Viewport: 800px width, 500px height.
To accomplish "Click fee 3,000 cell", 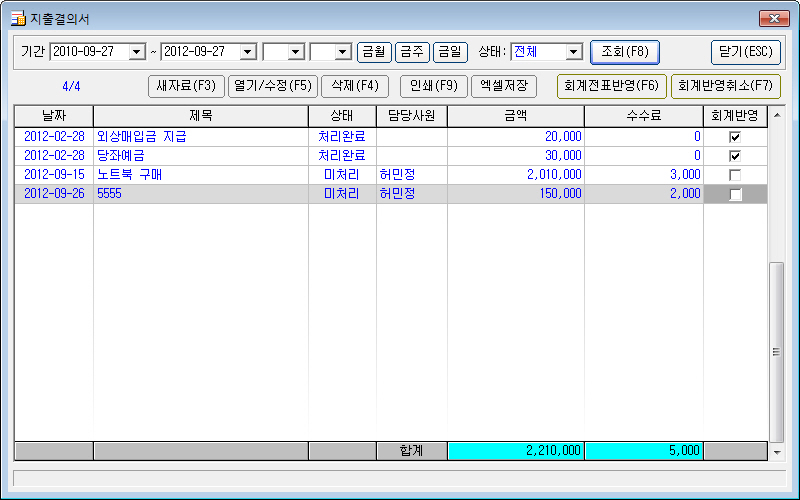I will pos(644,175).
